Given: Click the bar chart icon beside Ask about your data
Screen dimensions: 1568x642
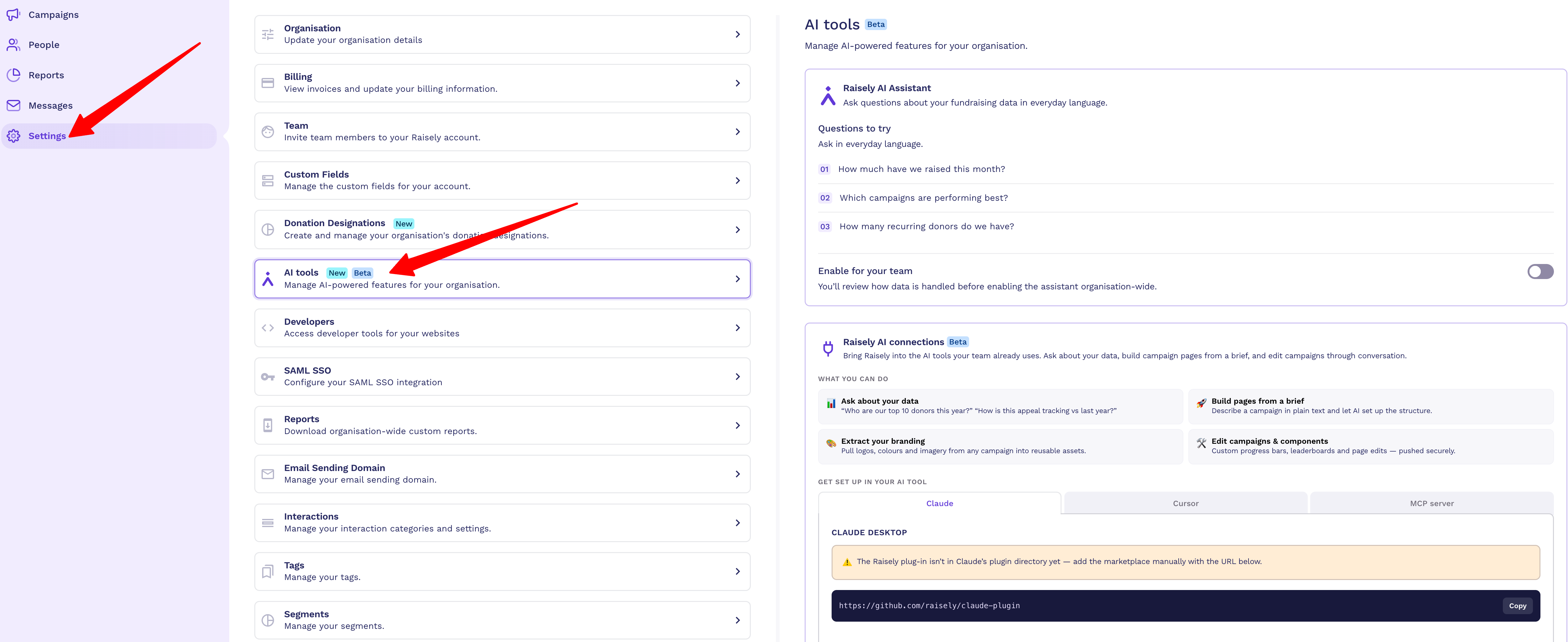Looking at the screenshot, I should (831, 403).
